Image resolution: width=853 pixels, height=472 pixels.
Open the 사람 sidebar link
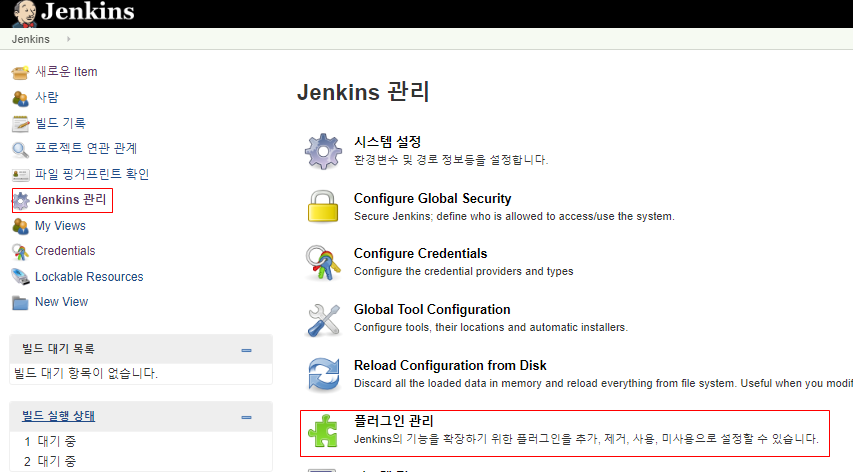pos(47,97)
